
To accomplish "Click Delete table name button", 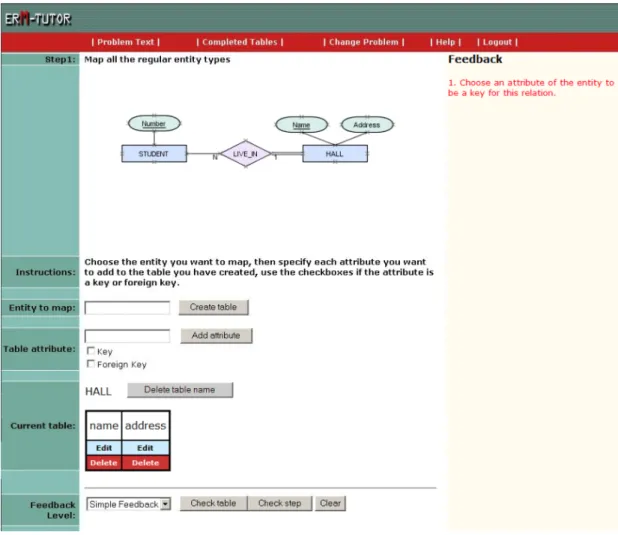I will click(x=180, y=390).
